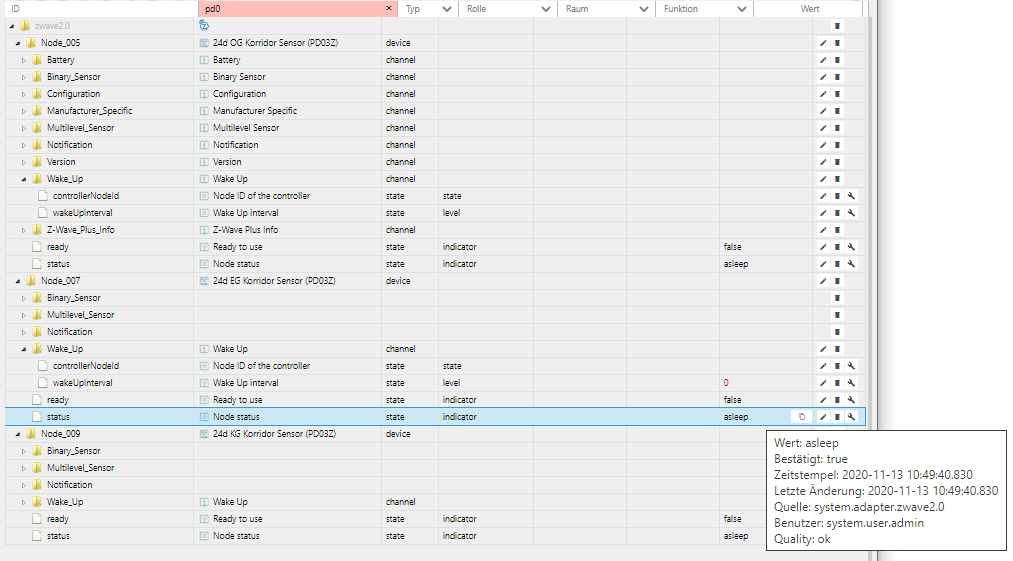Expand Multilevel_Sensor folder under Node_007
Viewport: 1013px width, 561px height.
point(24,315)
